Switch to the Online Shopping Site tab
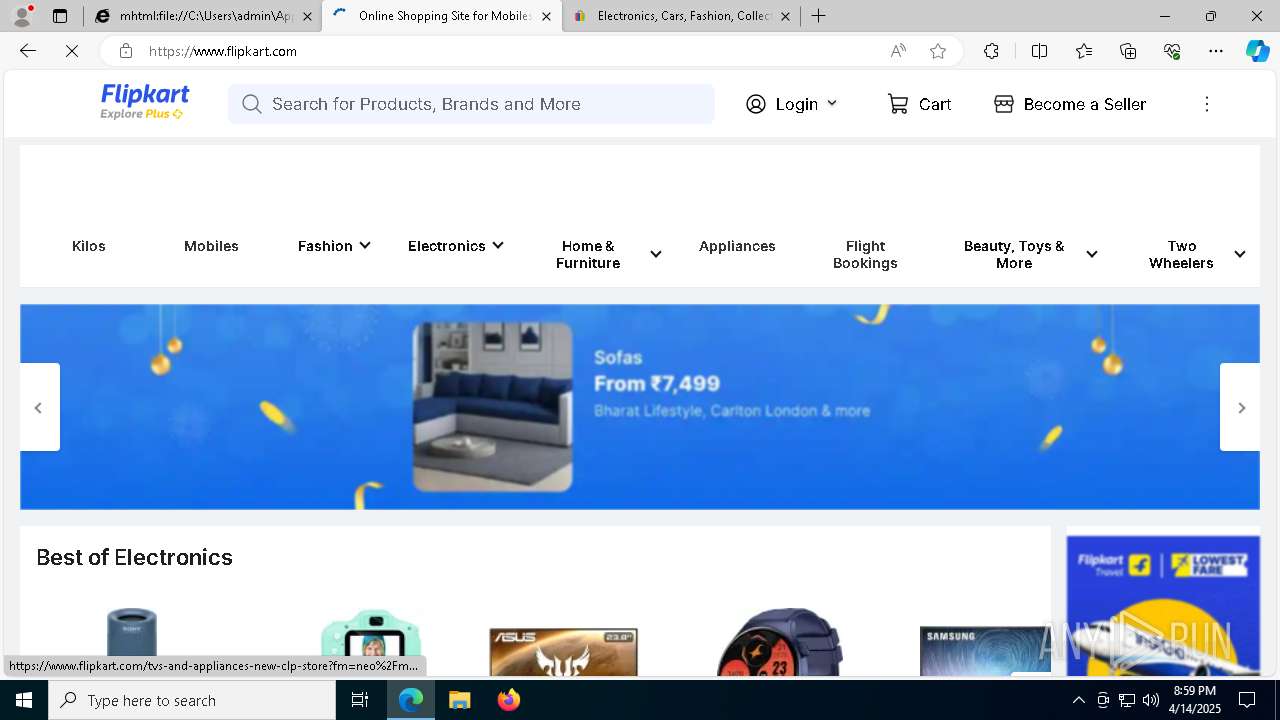This screenshot has width=1280, height=720. [442, 16]
